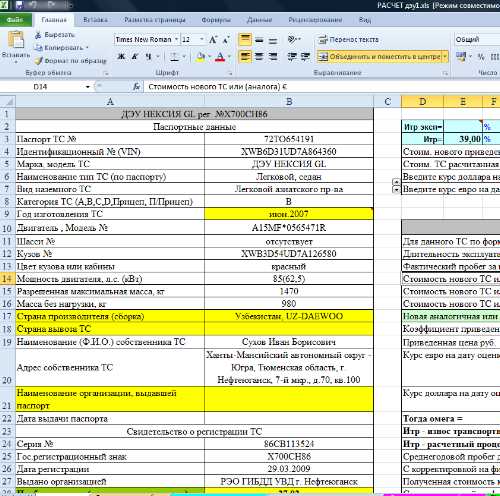This screenshot has height=496, width=500.
Task: Click the center horizontal alignment icon
Action: pos(259,57)
